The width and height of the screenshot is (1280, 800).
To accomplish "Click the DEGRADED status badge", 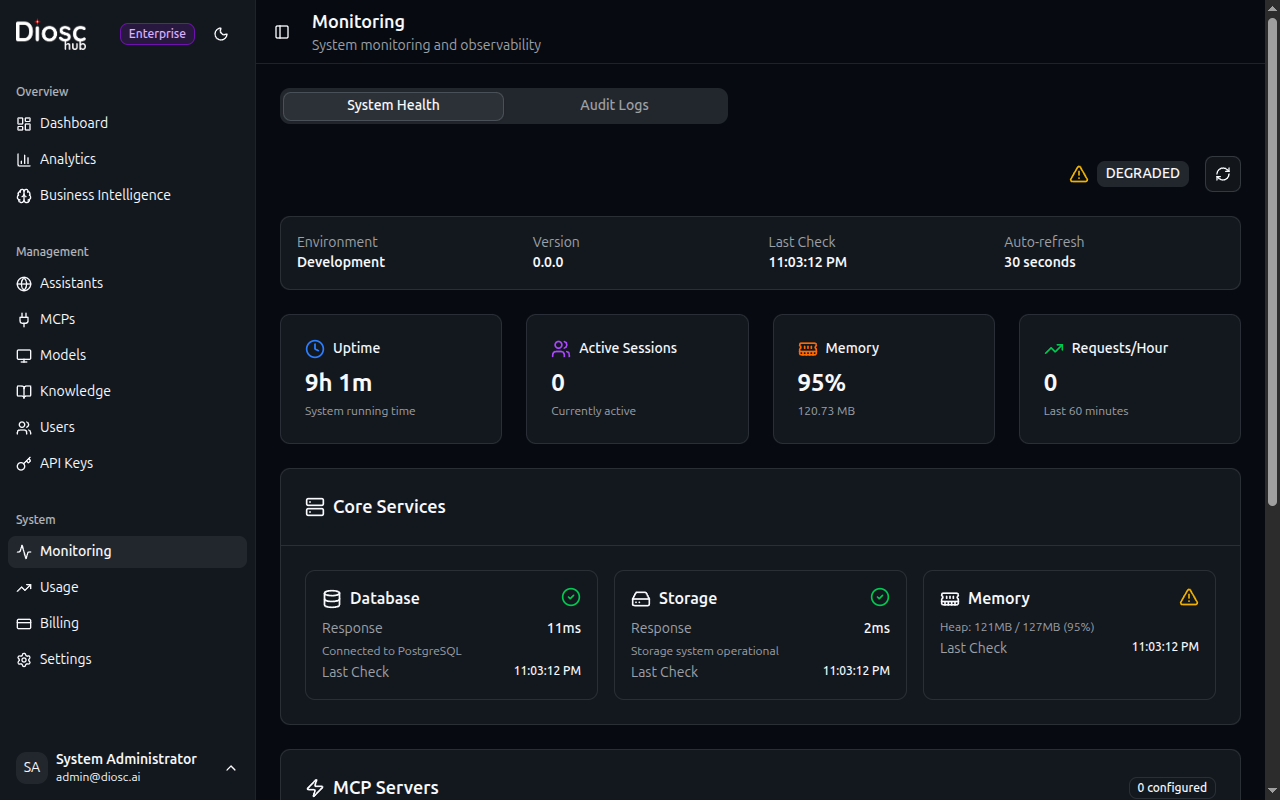I will pyautogui.click(x=1142, y=174).
